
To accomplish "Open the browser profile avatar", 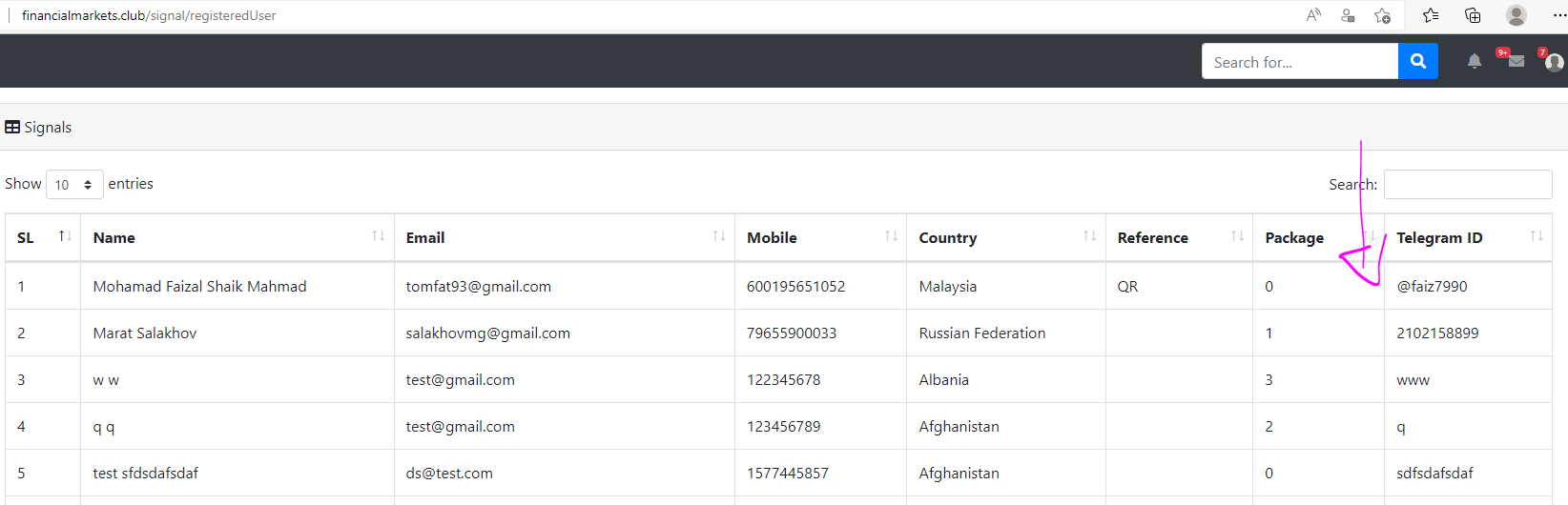I will coord(1516,15).
